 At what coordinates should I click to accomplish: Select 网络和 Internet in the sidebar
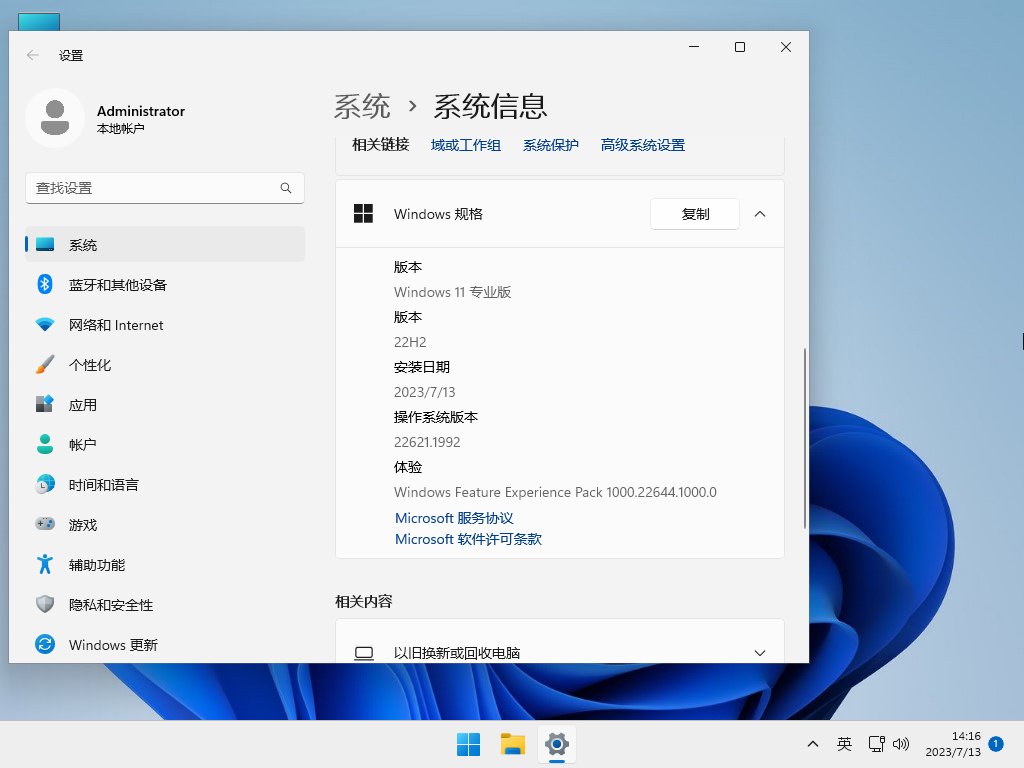point(117,324)
